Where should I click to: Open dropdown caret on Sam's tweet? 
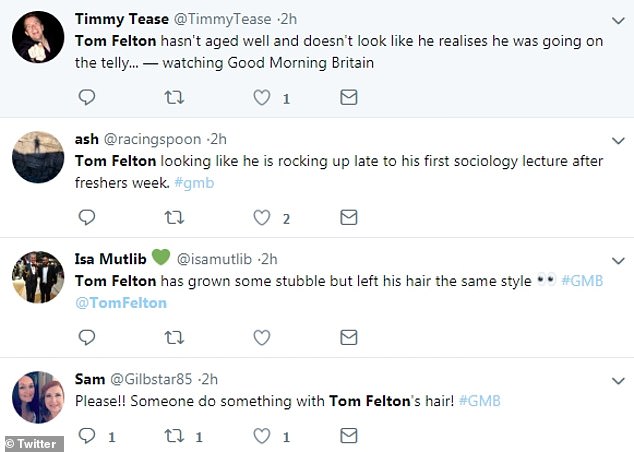coord(613,379)
